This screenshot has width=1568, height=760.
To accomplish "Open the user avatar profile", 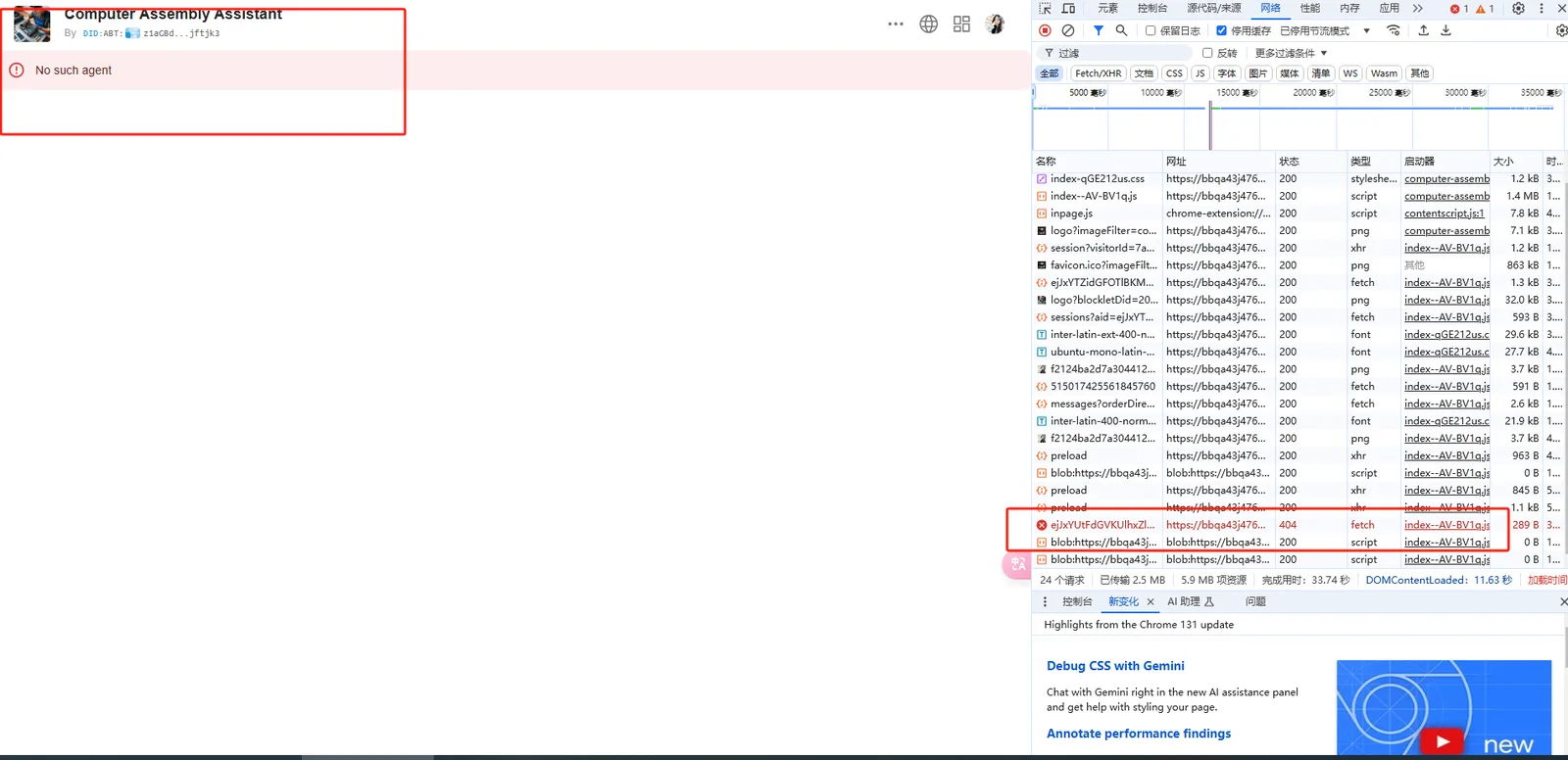I will pyautogui.click(x=995, y=24).
